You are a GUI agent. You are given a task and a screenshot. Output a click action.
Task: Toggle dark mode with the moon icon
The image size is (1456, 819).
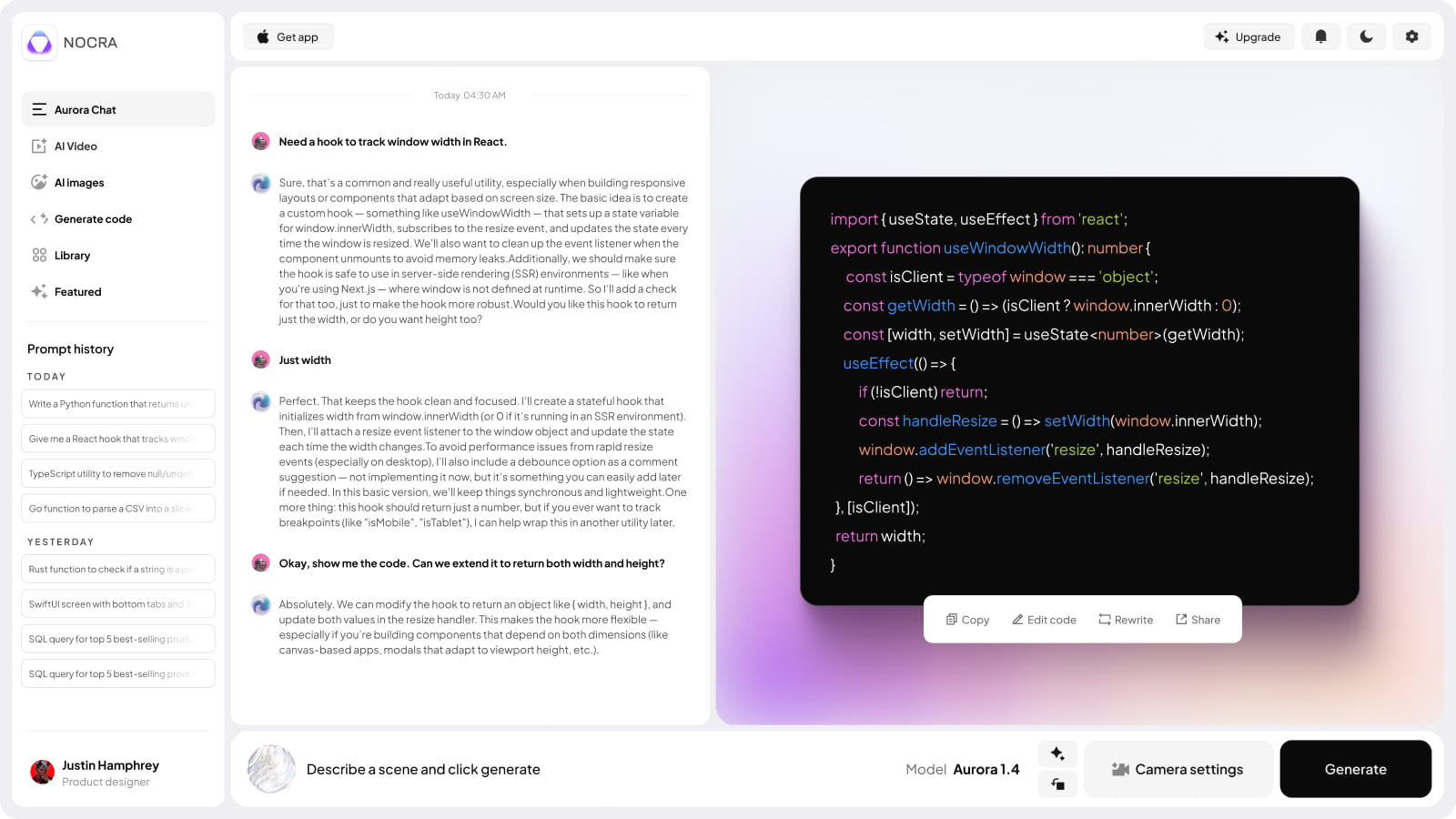1366,36
